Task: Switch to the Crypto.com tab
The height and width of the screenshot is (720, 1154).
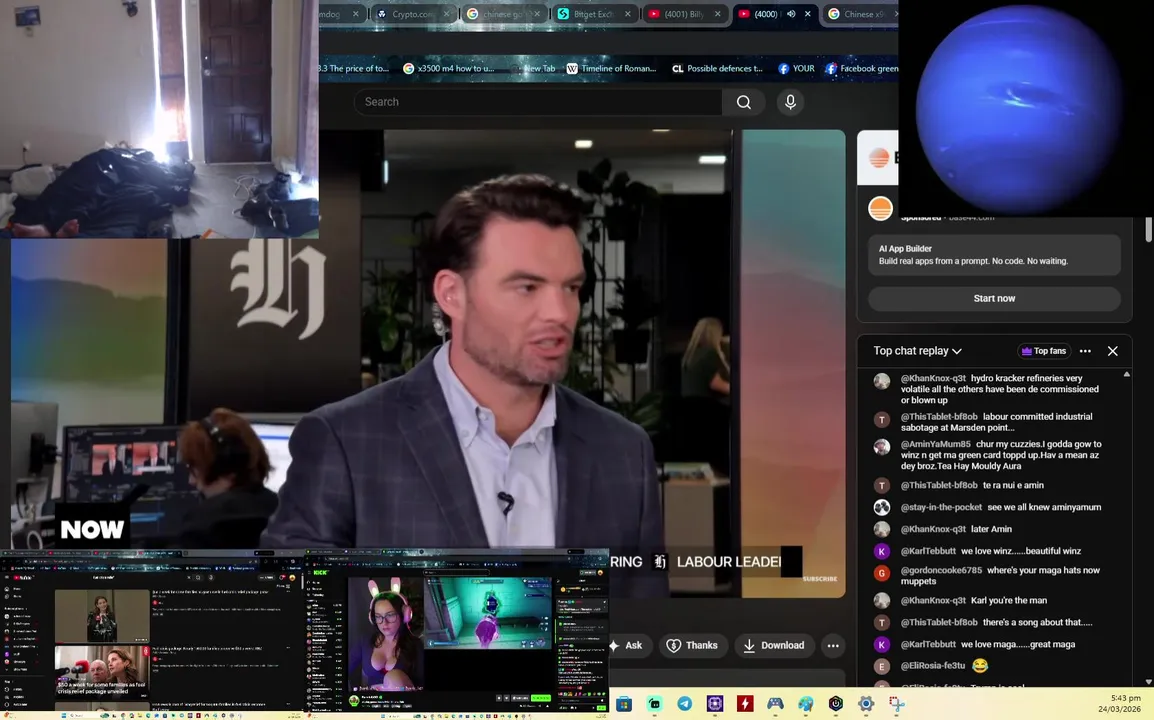Action: point(412,14)
